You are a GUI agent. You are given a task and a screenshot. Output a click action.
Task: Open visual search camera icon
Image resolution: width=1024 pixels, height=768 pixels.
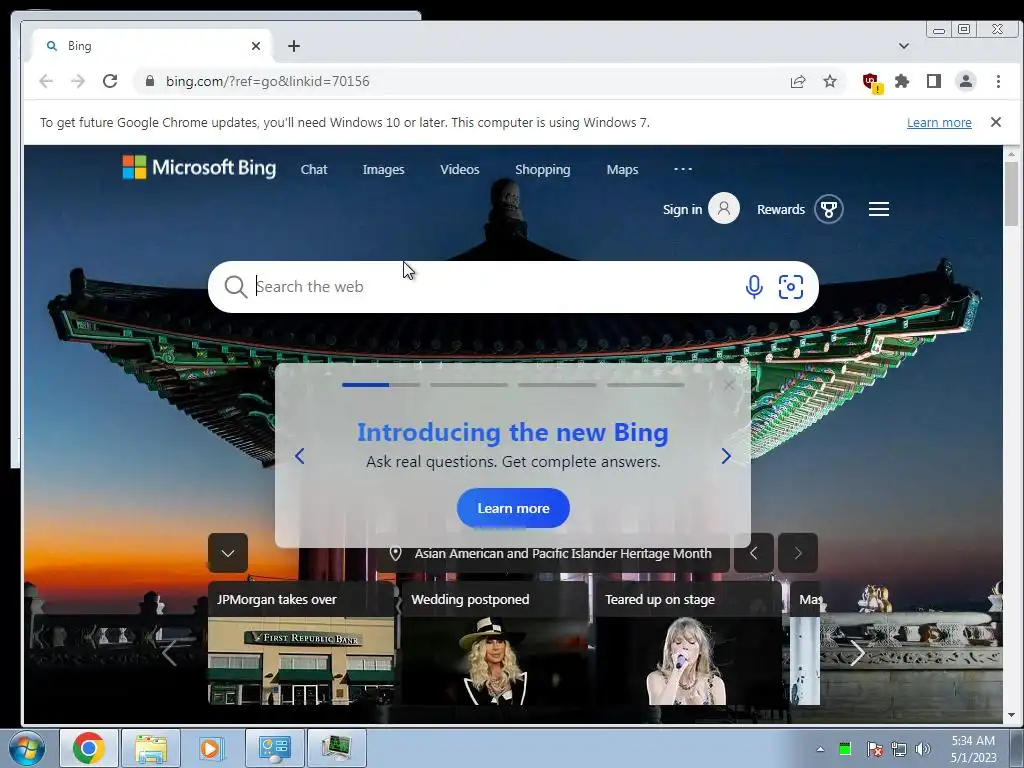point(790,287)
